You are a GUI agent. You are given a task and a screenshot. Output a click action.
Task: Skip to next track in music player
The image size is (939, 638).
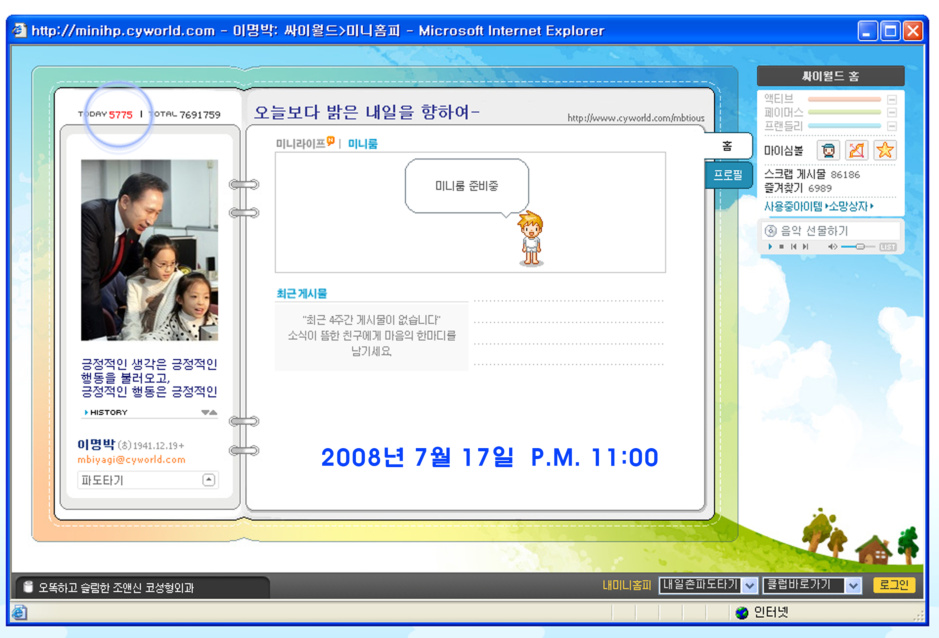click(805, 247)
